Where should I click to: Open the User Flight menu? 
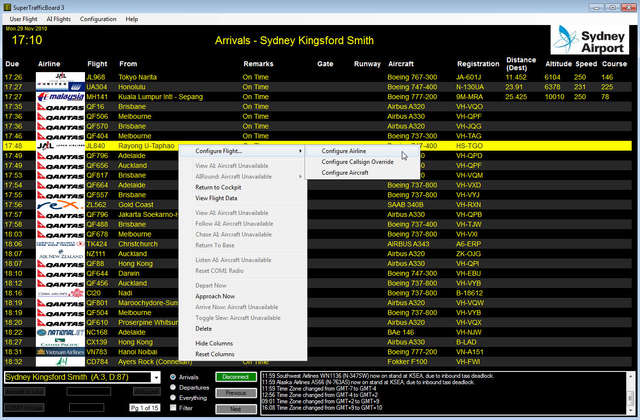[x=23, y=19]
